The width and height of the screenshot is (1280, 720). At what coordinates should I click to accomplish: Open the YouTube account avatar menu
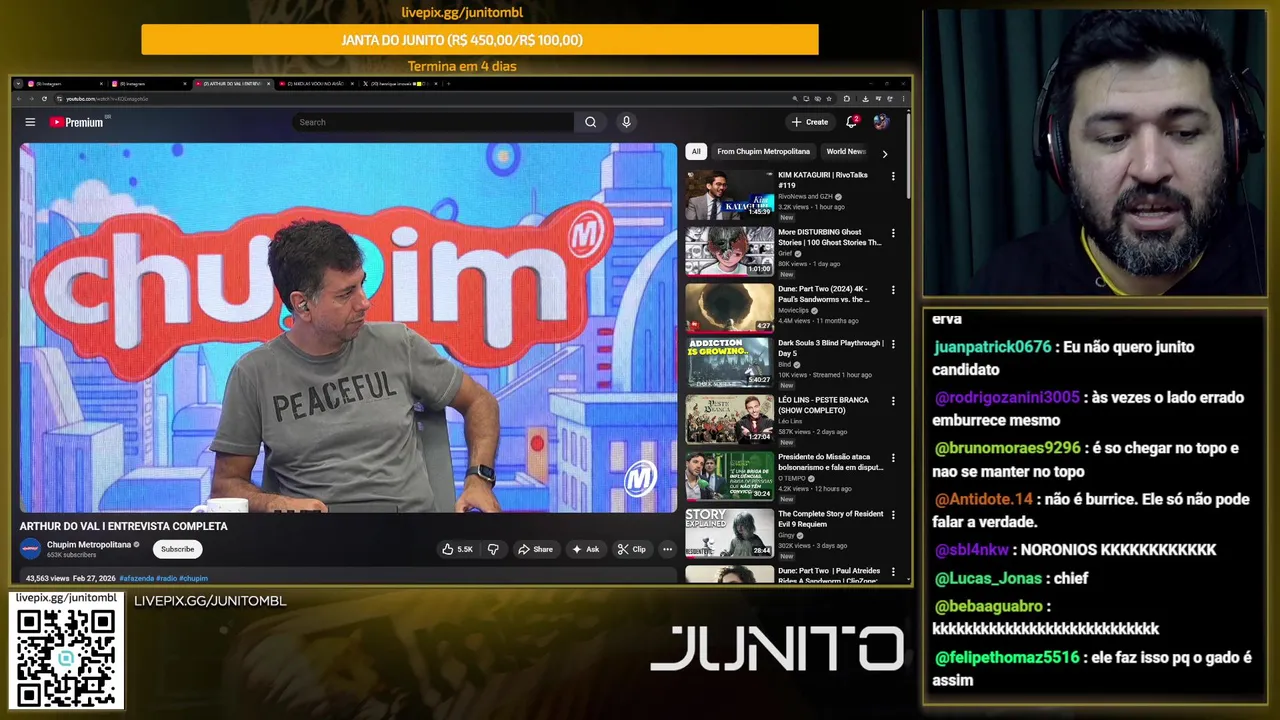tap(881, 122)
